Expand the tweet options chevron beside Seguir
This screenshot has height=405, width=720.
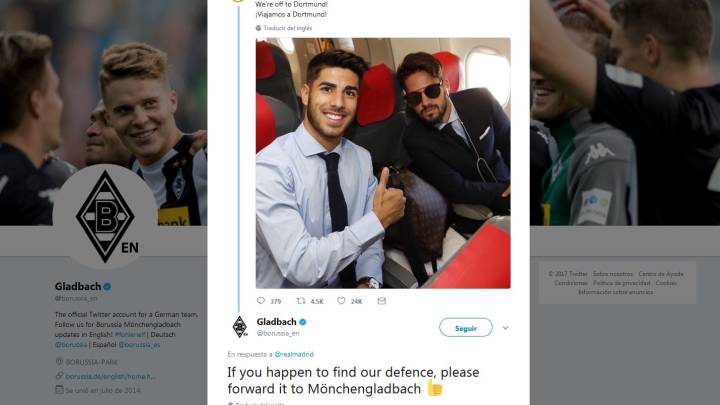[505, 327]
